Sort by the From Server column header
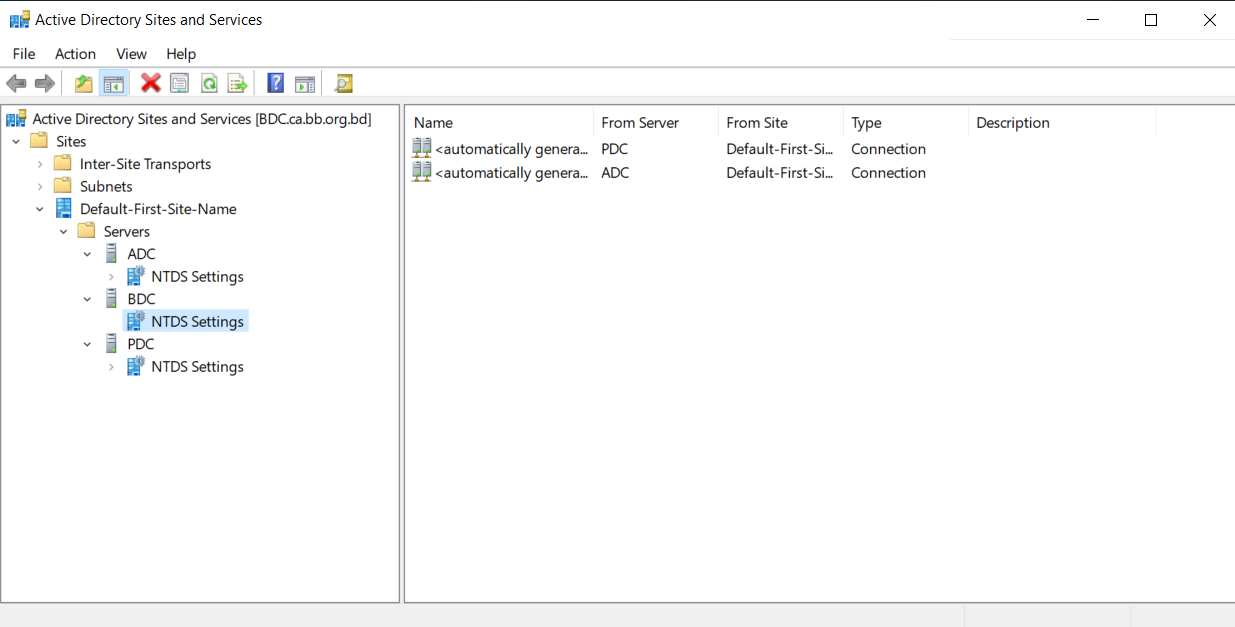 point(656,123)
